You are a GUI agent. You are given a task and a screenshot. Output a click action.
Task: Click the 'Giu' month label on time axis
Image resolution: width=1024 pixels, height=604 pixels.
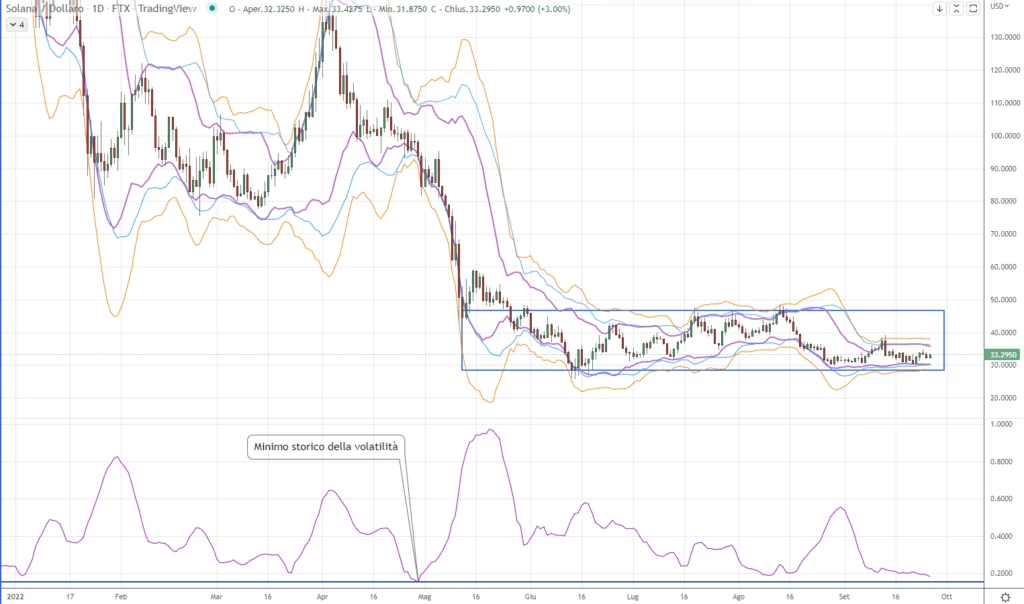click(529, 594)
